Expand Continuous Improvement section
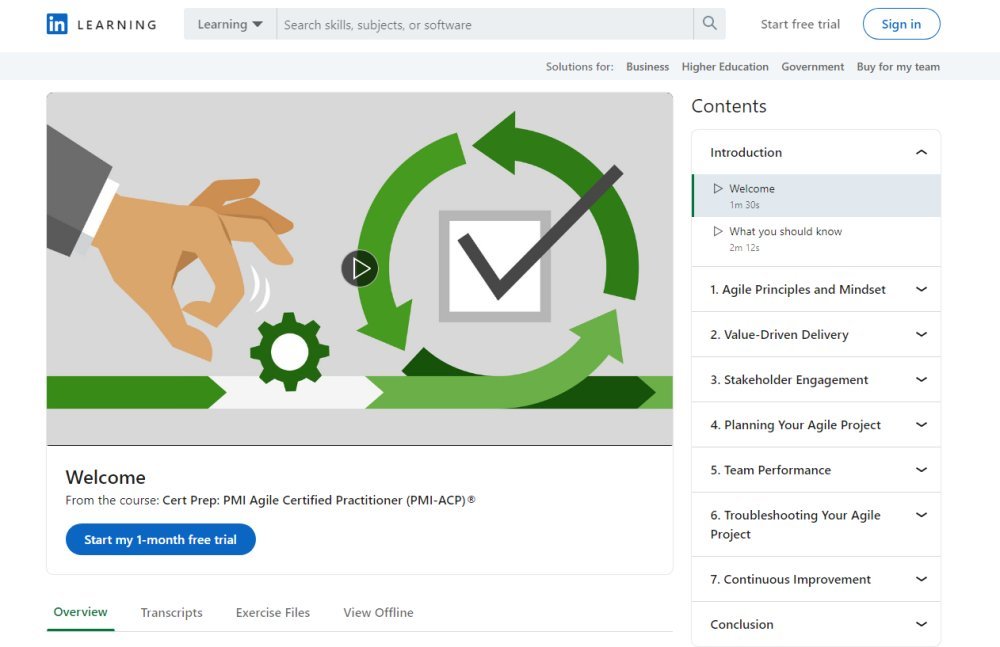1000x647 pixels. 816,579
